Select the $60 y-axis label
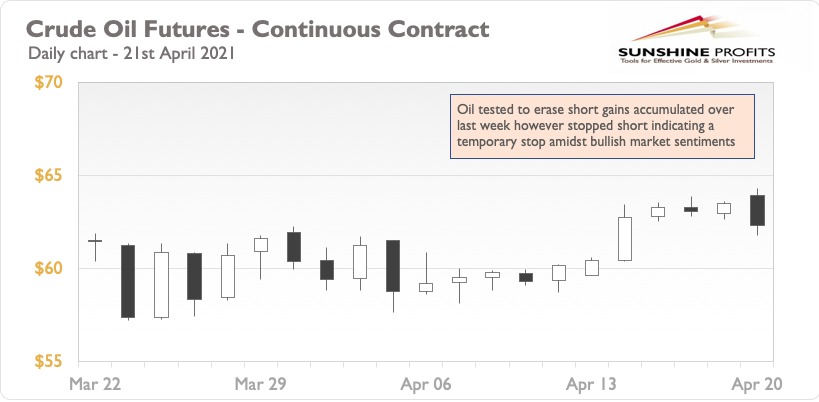 48,268
